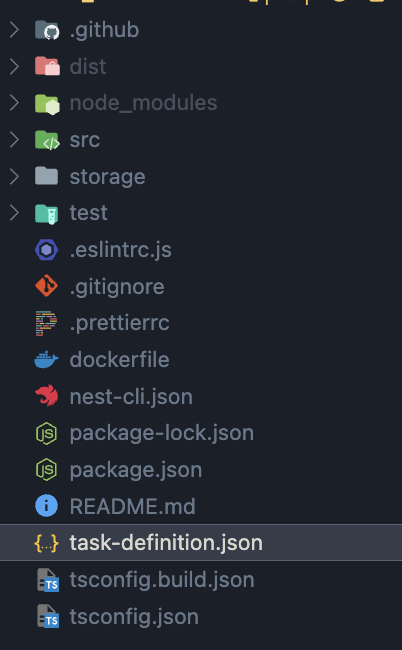Screen dimensions: 402x650
Task: Click the ESLint hexagon icon
Action: 46,250
